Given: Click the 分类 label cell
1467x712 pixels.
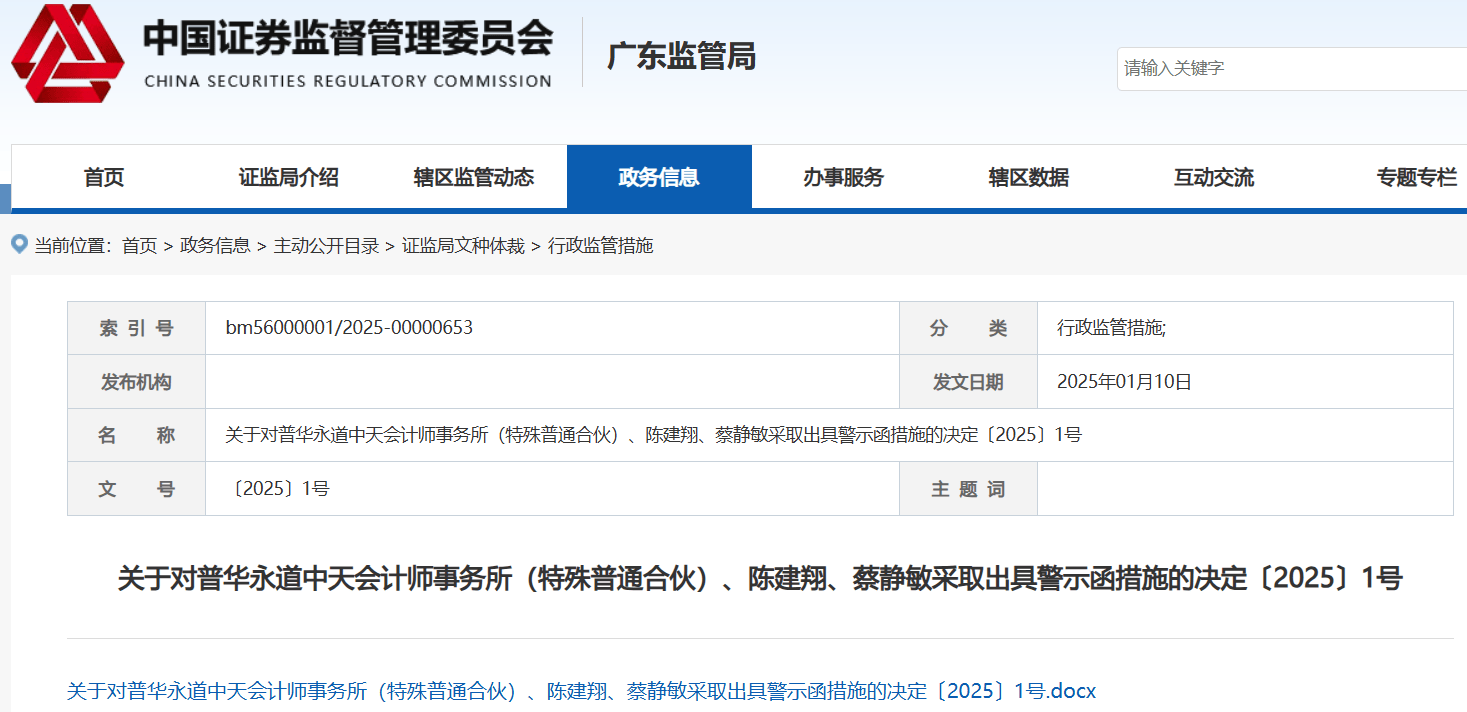Looking at the screenshot, I should coord(968,328).
